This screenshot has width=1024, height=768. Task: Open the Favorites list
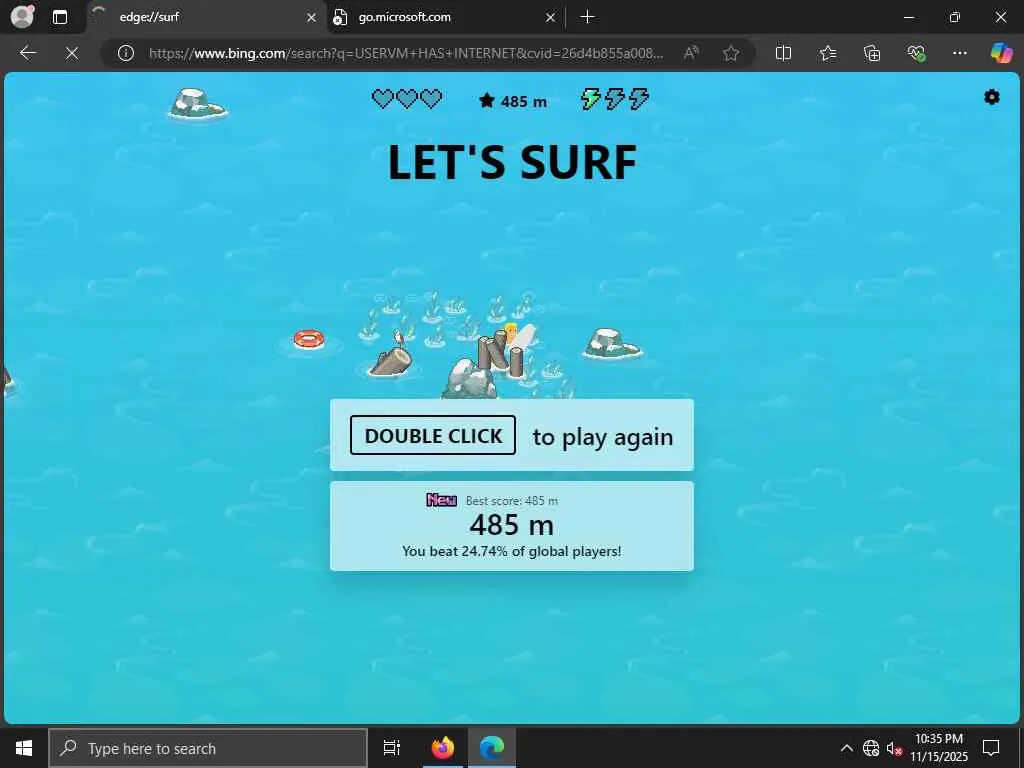point(827,53)
